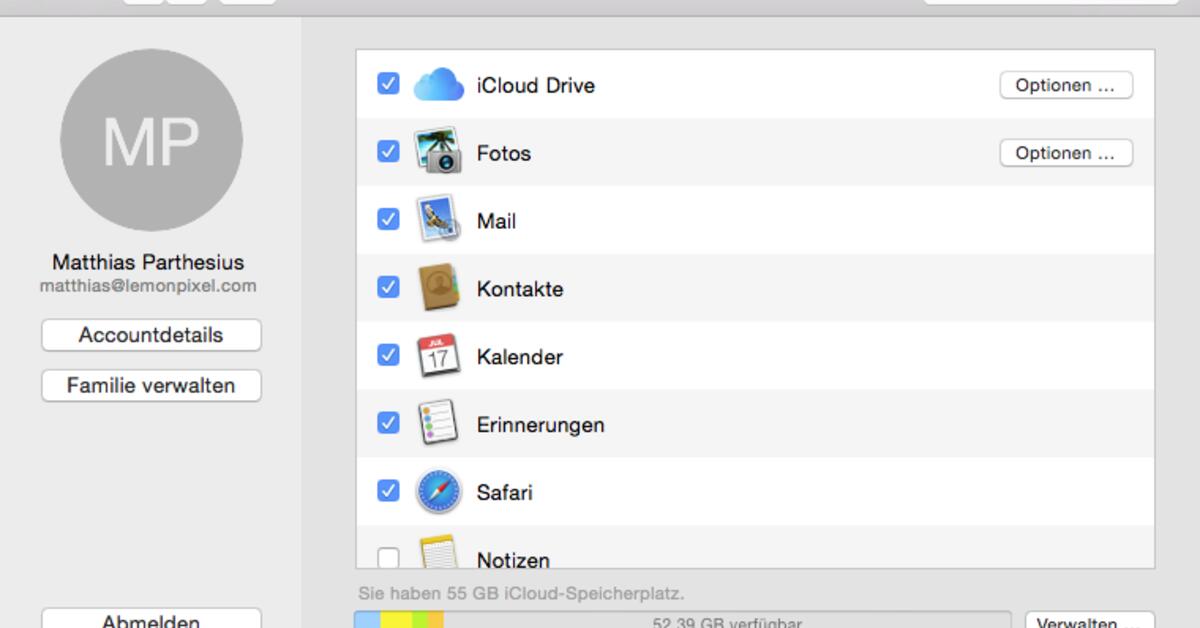Uncheck the iCloud Drive checkbox
Viewport: 1200px width, 628px height.
pos(388,84)
